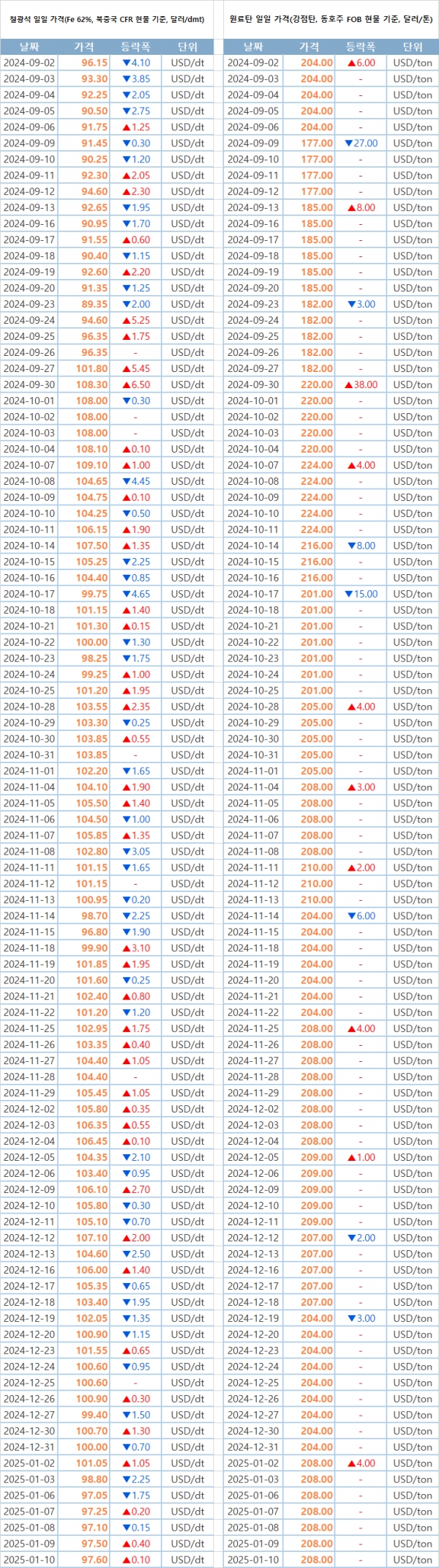Click the red up arrow beside 5.45

(126, 368)
